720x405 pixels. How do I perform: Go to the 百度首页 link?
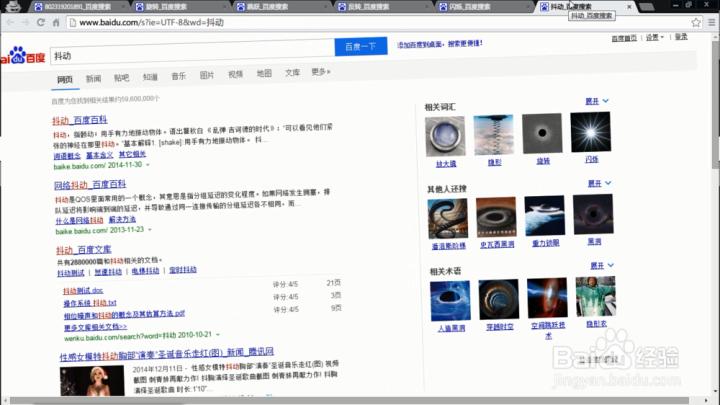tap(624, 38)
